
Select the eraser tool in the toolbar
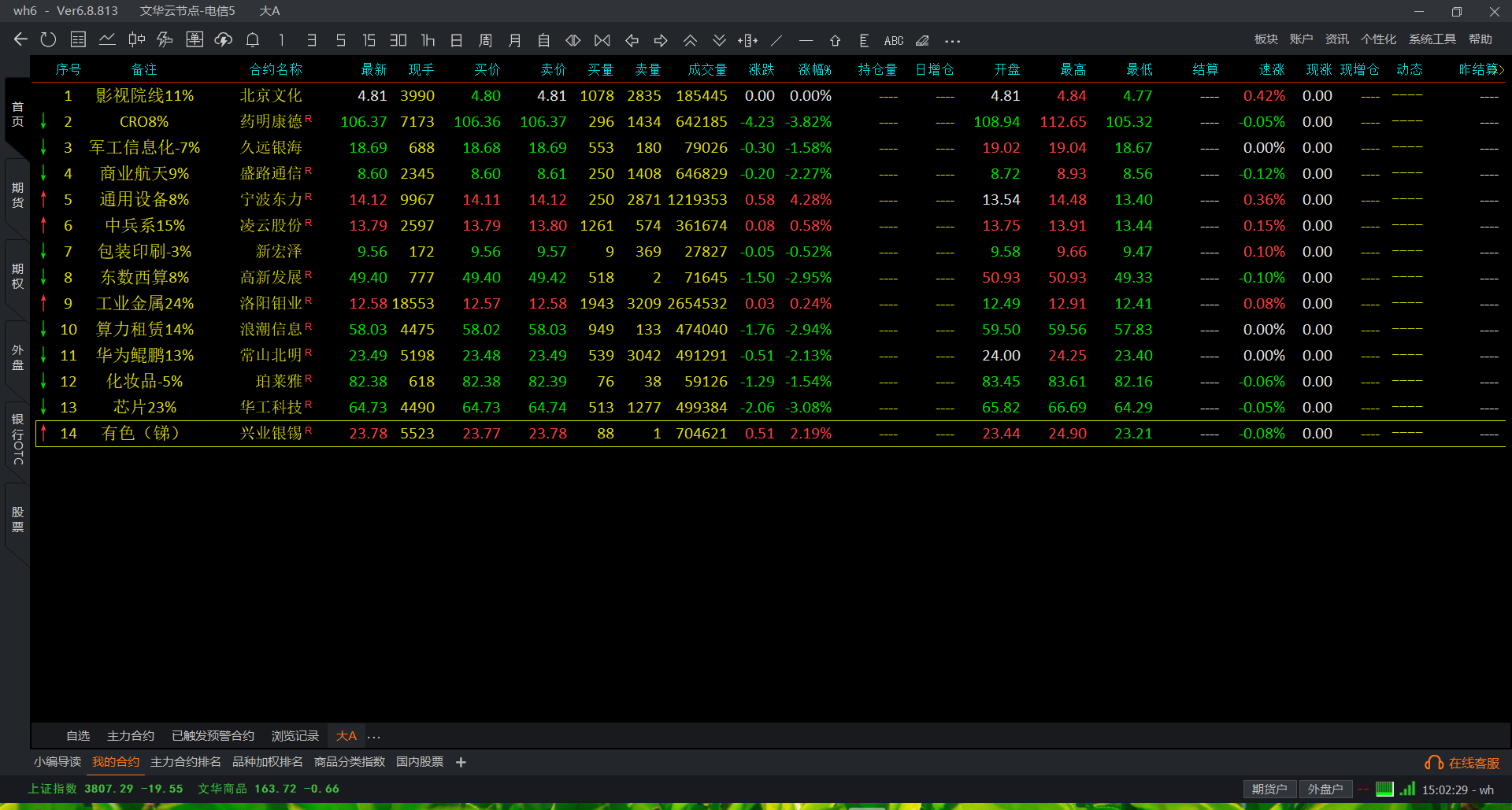[922, 40]
